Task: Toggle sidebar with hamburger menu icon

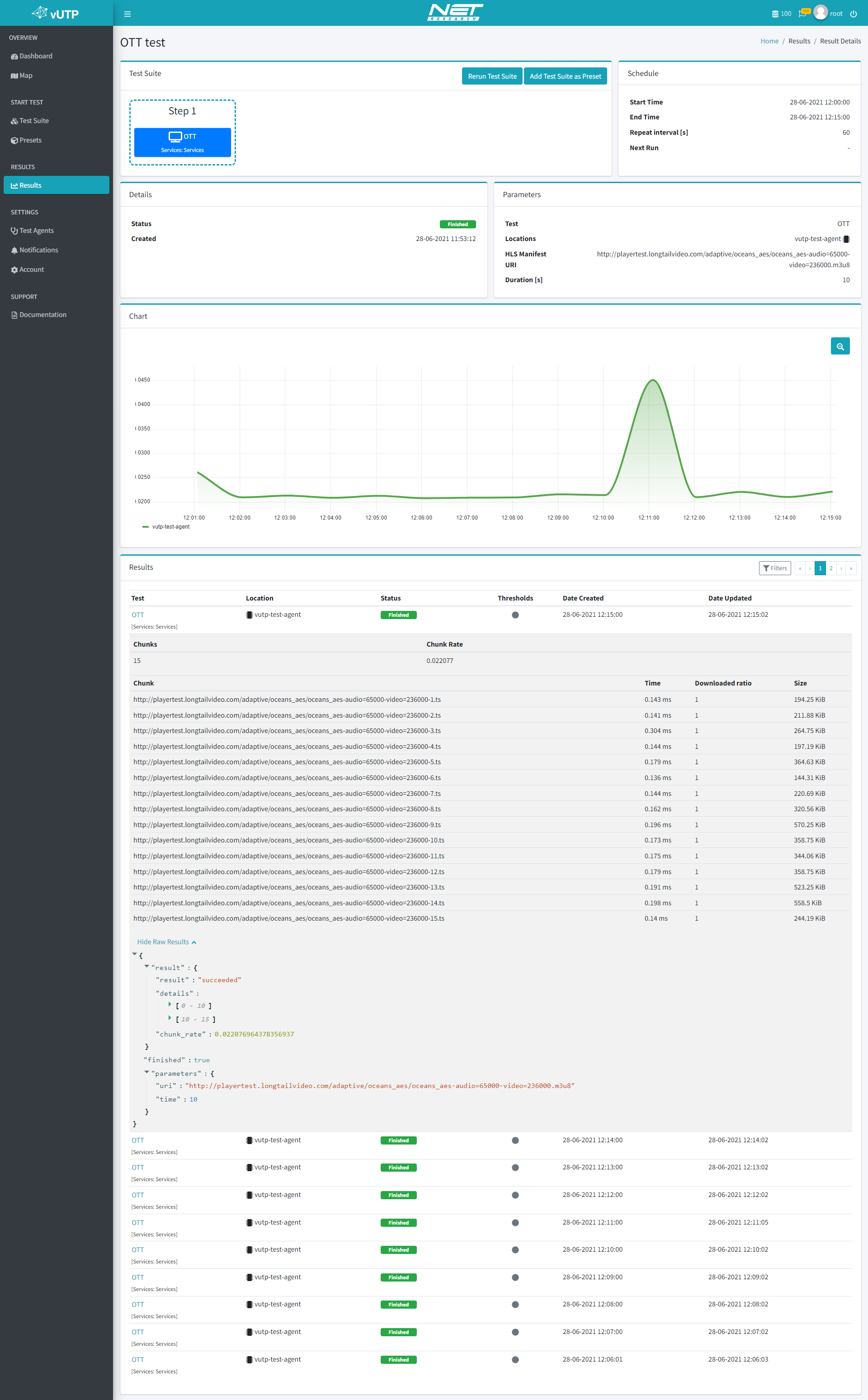Action: (x=127, y=14)
